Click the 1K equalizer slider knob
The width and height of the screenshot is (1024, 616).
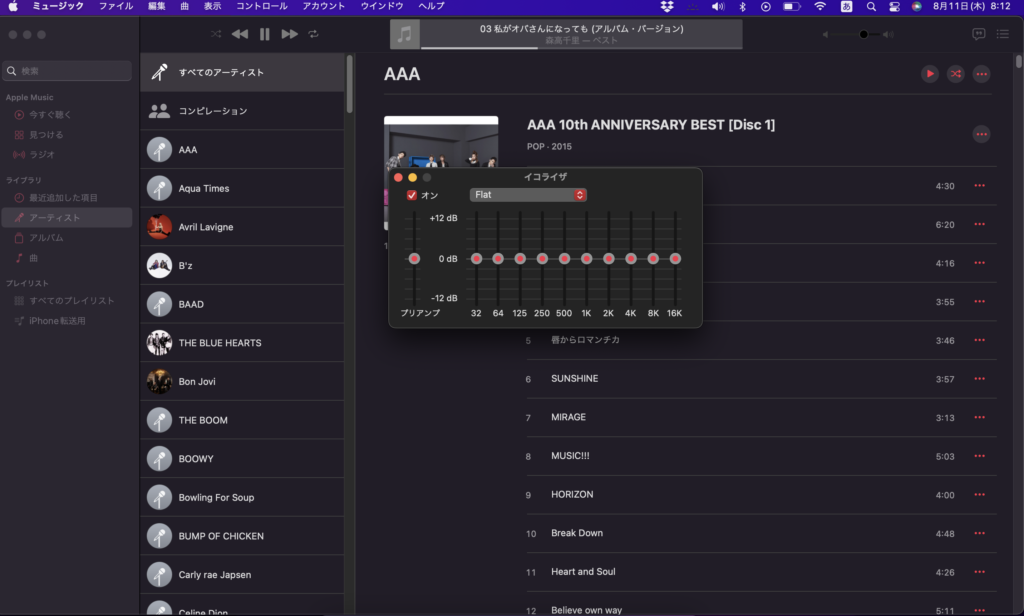pyautogui.click(x=586, y=259)
